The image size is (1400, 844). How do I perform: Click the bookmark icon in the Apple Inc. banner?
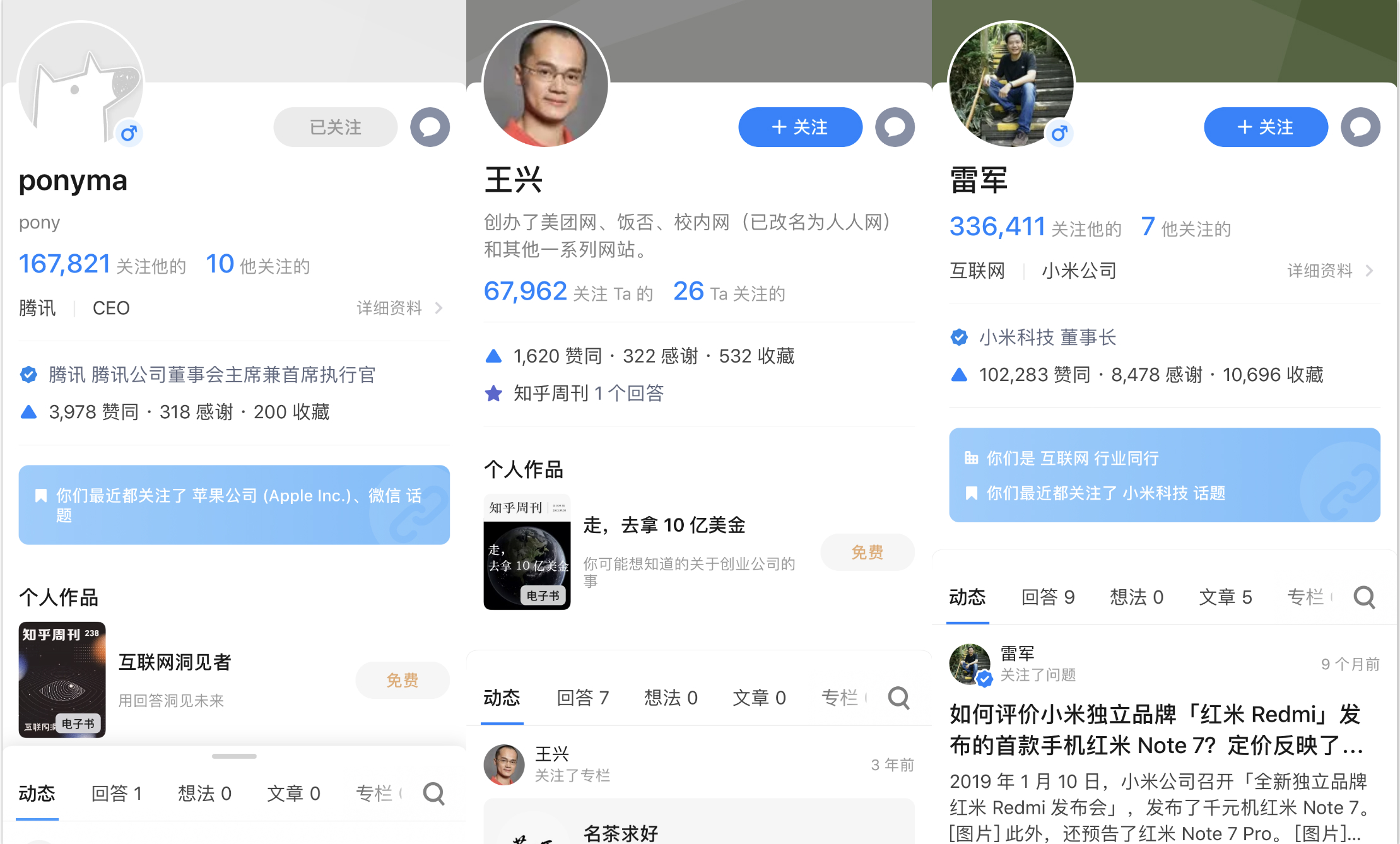[41, 496]
